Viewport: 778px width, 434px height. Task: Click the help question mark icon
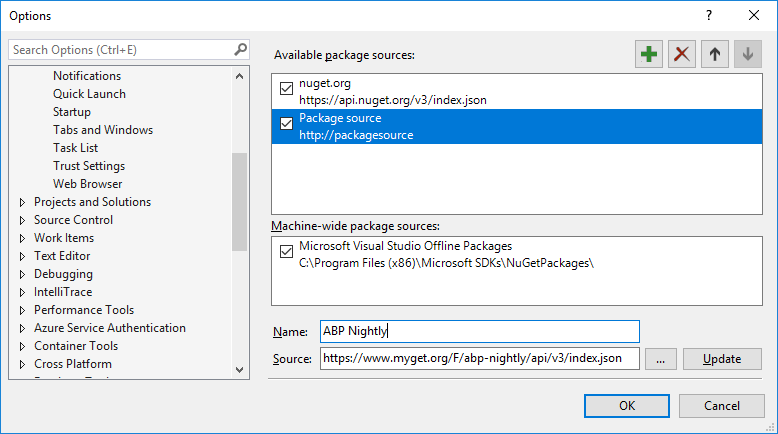pyautogui.click(x=709, y=16)
